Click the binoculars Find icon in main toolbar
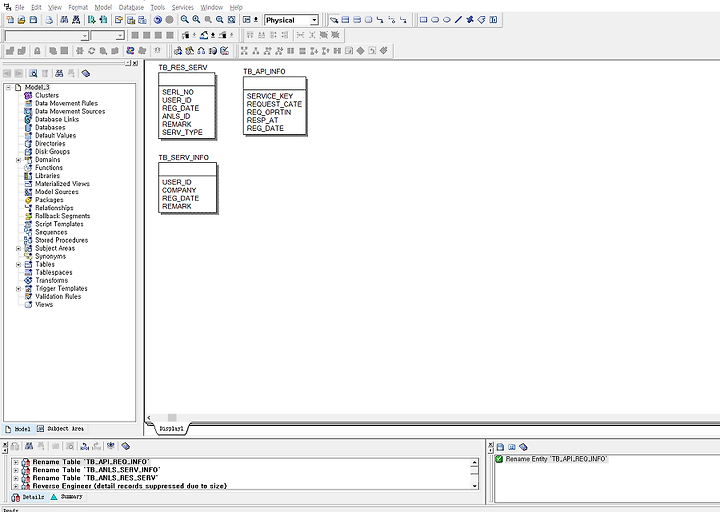The image size is (720, 512). coord(64,20)
